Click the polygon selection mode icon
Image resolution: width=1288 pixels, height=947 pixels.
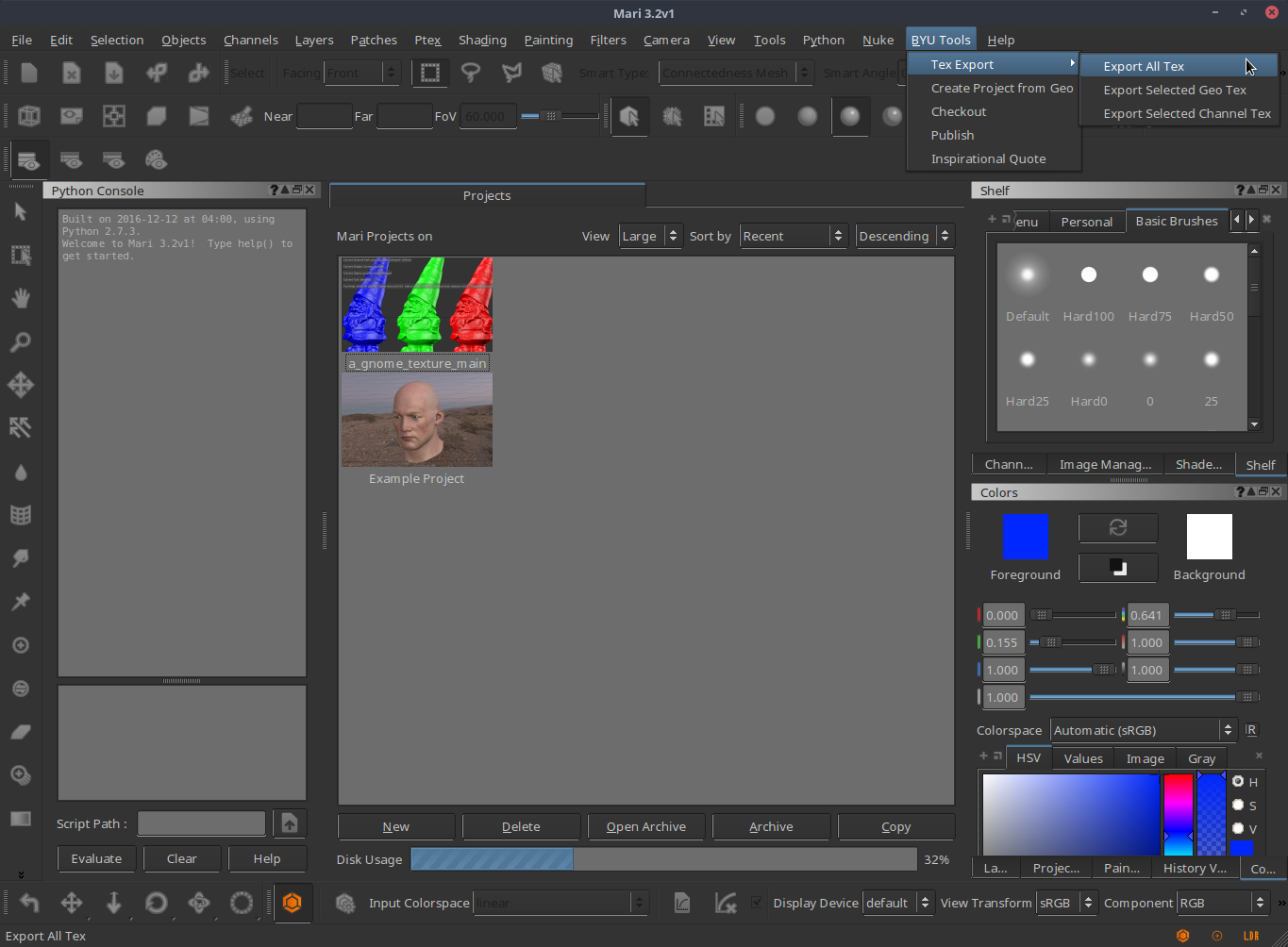click(511, 73)
